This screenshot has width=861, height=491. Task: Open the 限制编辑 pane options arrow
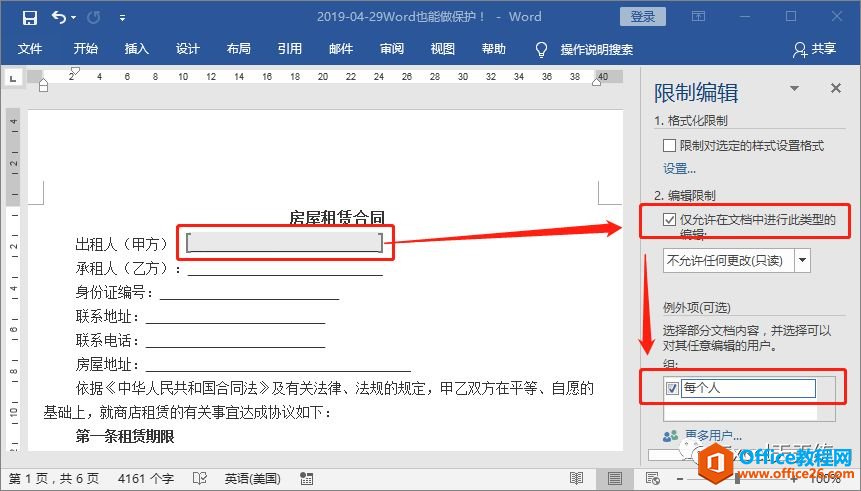(x=795, y=89)
